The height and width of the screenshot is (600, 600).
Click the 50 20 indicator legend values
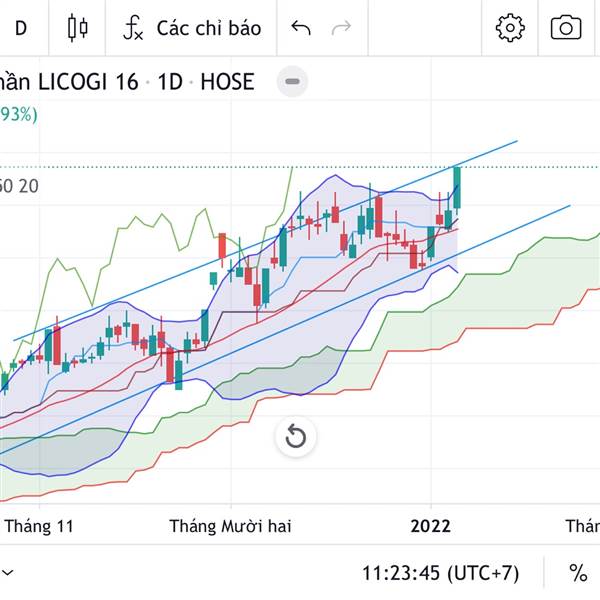point(20,185)
